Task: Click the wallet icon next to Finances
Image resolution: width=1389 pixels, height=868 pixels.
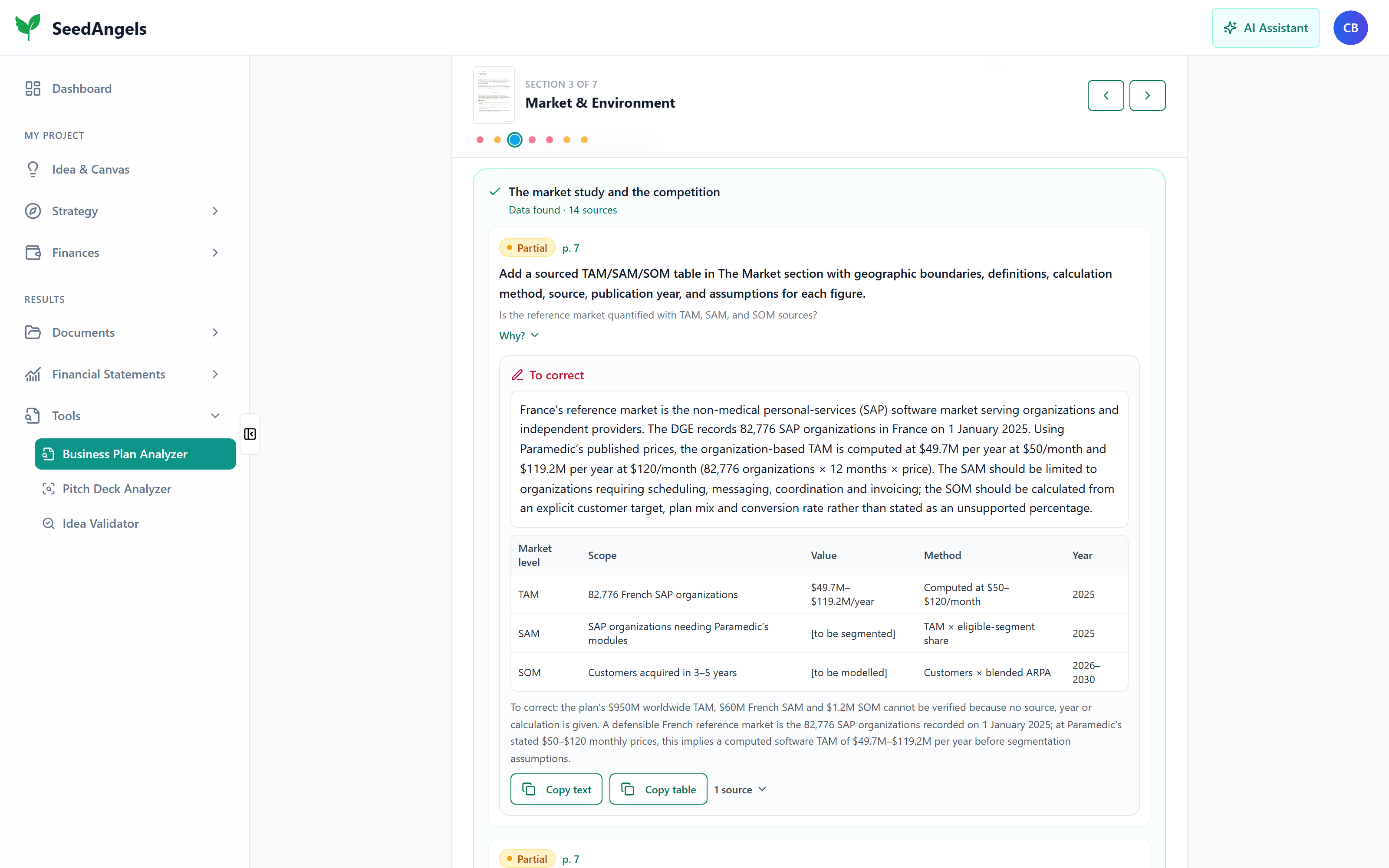Action: tap(33, 253)
